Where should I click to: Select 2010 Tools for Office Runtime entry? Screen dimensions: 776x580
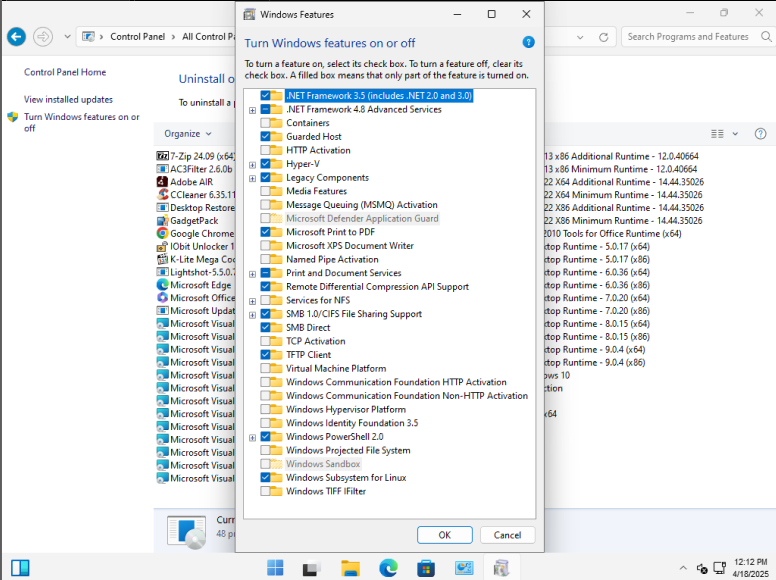pyautogui.click(x=613, y=234)
